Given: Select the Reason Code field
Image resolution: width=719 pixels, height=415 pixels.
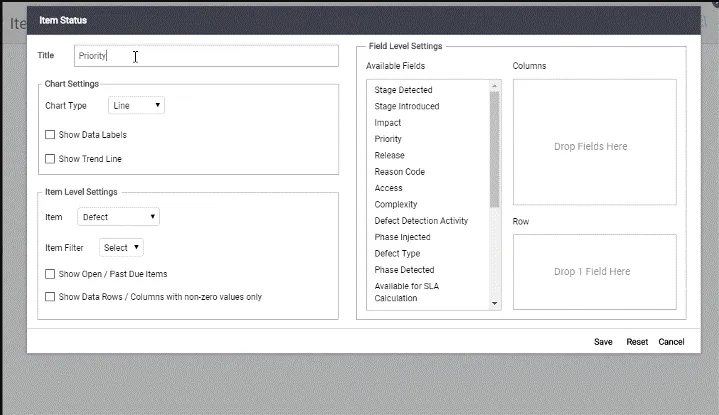Looking at the screenshot, I should (x=399, y=172).
